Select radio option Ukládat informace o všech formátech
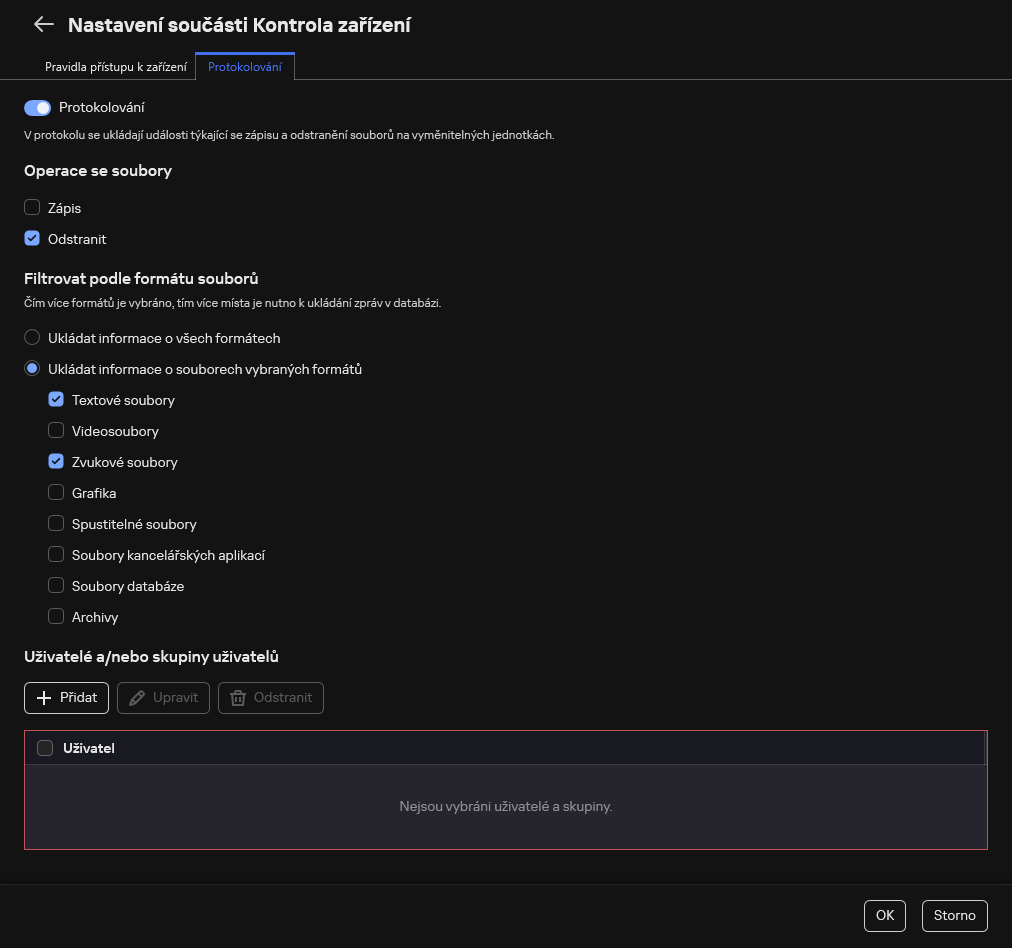The width and height of the screenshot is (1012, 948). [x=31, y=337]
